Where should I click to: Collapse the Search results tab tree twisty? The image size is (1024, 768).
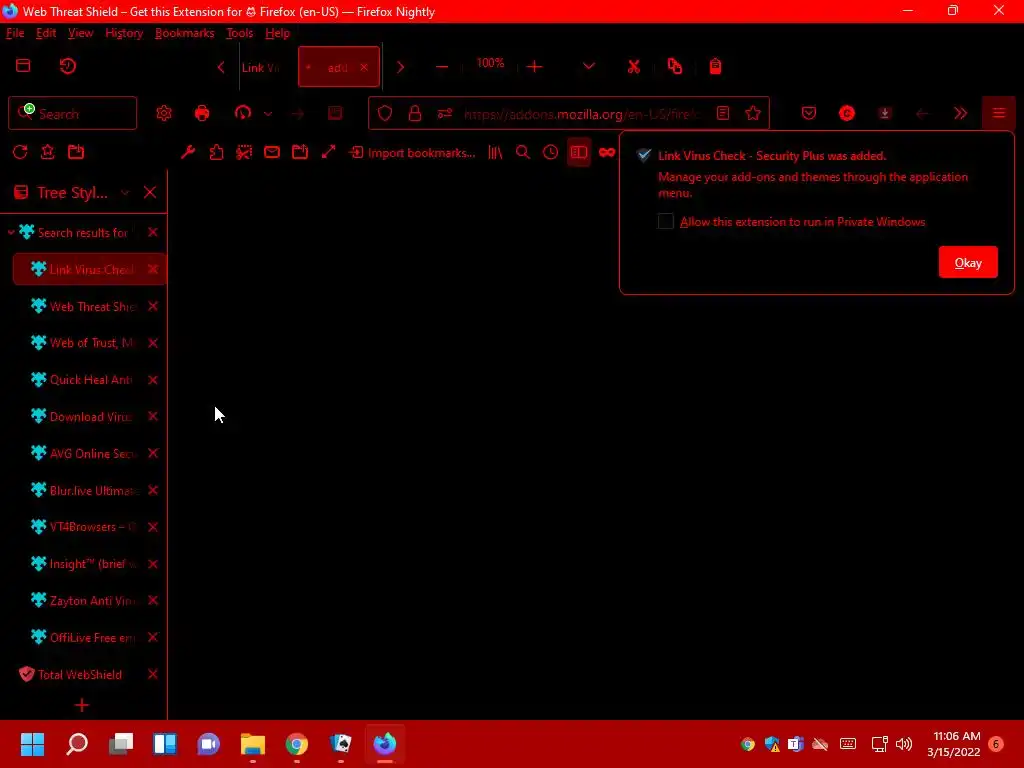click(x=11, y=232)
